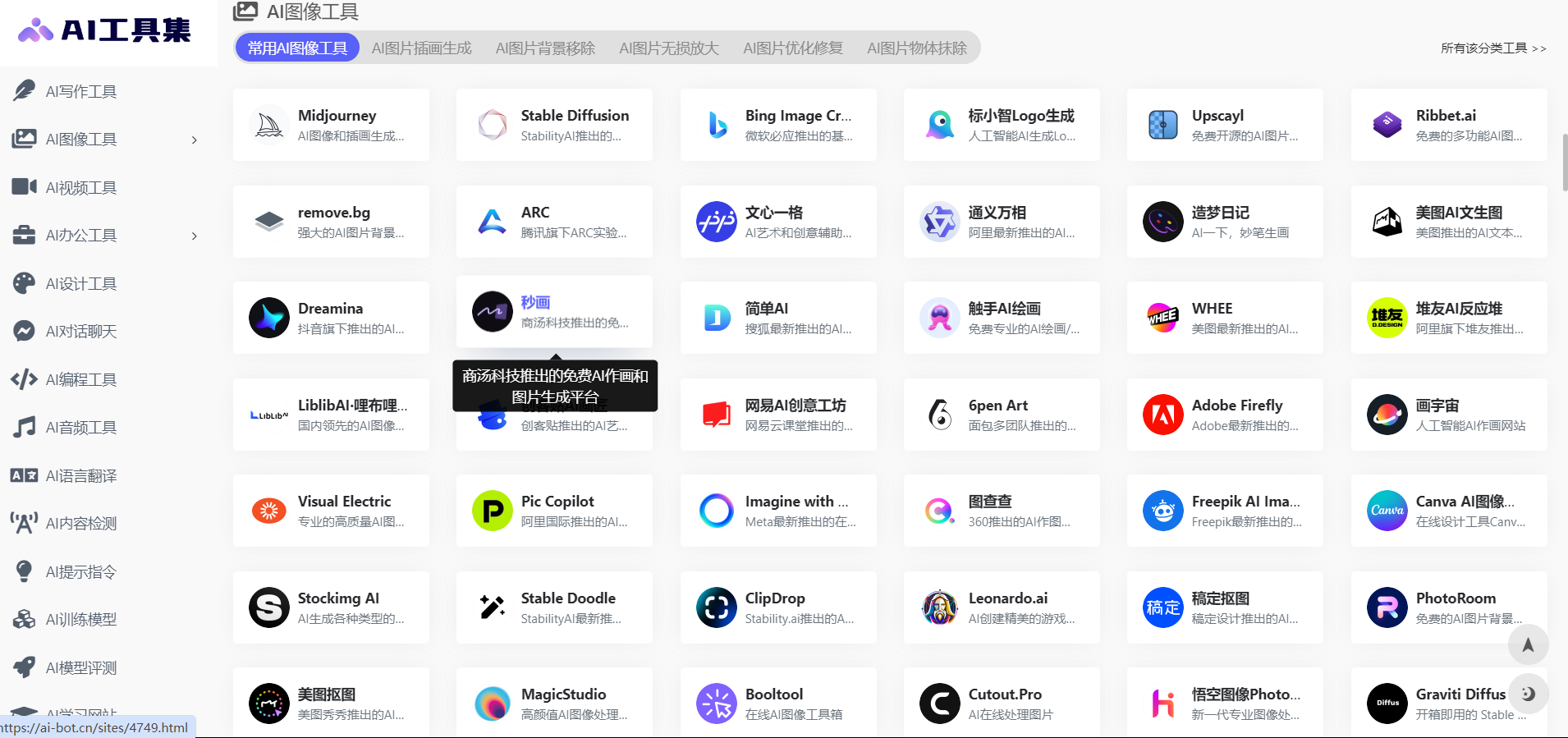Open the Visual Electric card title
The height and width of the screenshot is (738, 1568).
pyautogui.click(x=344, y=501)
